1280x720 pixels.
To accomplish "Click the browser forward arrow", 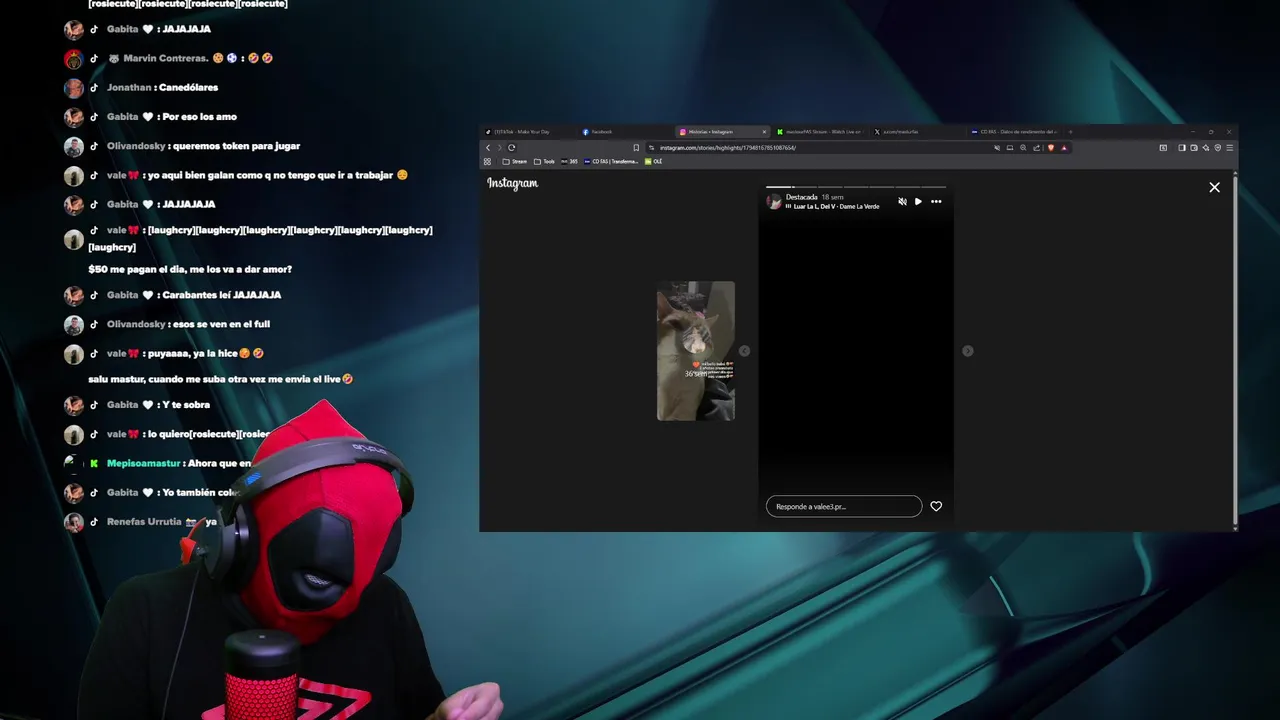I will click(500, 148).
